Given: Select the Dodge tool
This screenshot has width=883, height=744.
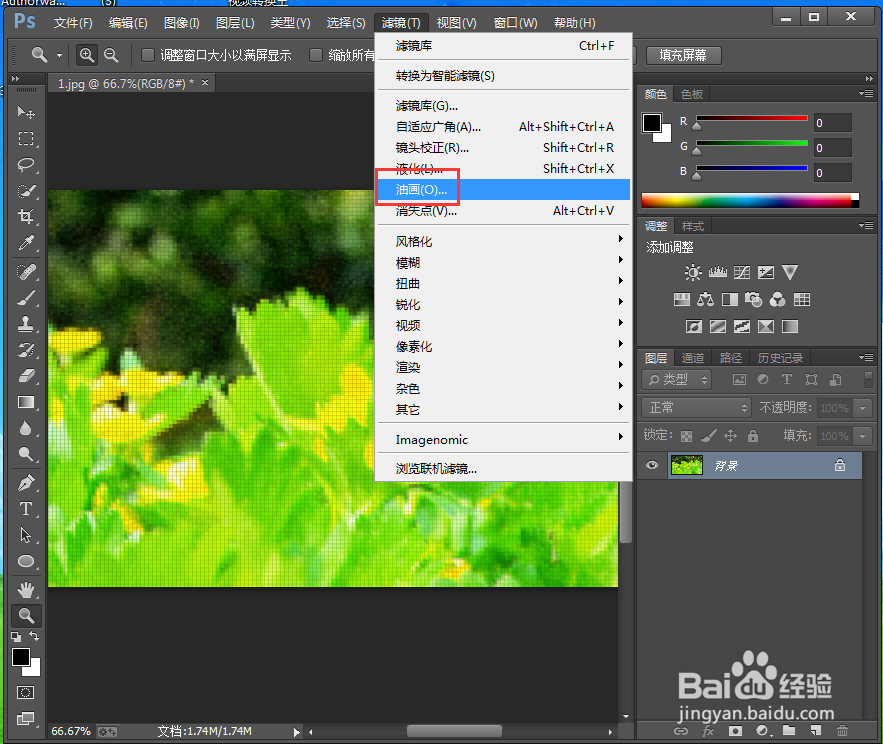Looking at the screenshot, I should pyautogui.click(x=25, y=454).
